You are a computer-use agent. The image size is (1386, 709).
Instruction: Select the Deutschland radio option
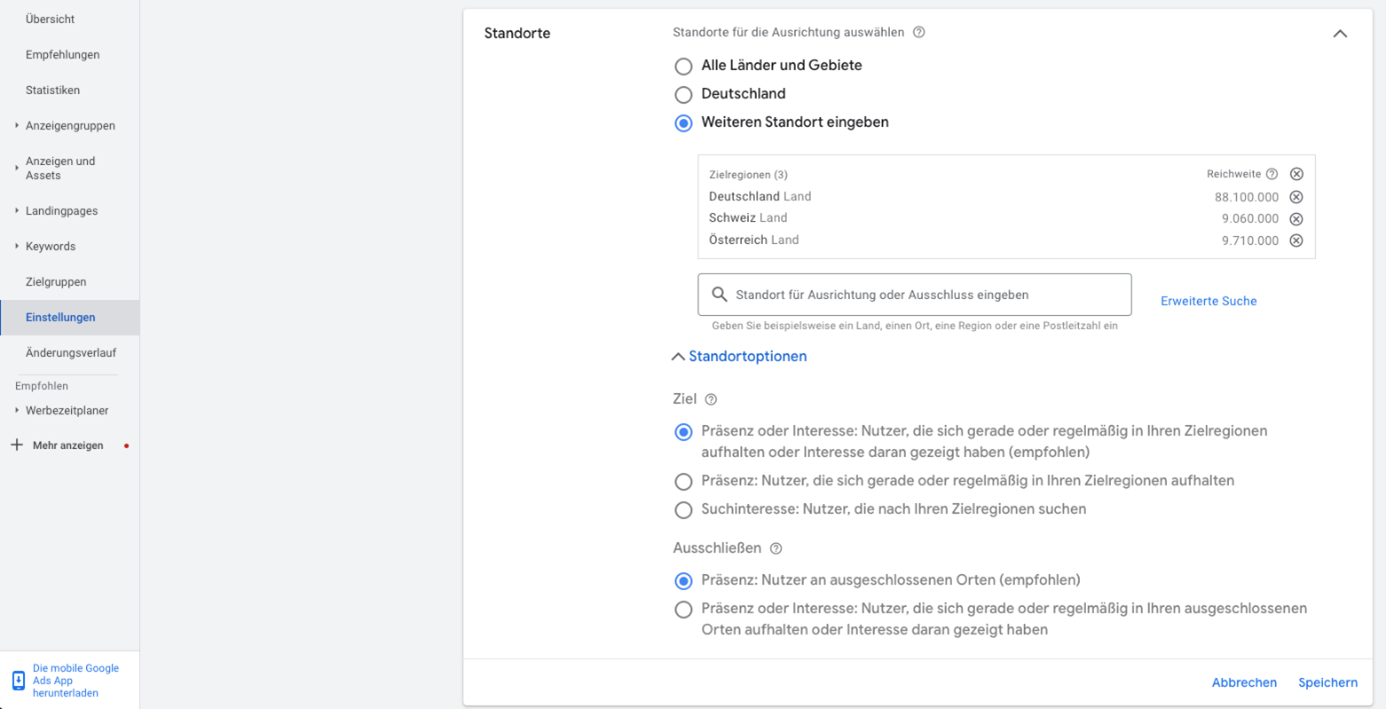click(683, 95)
